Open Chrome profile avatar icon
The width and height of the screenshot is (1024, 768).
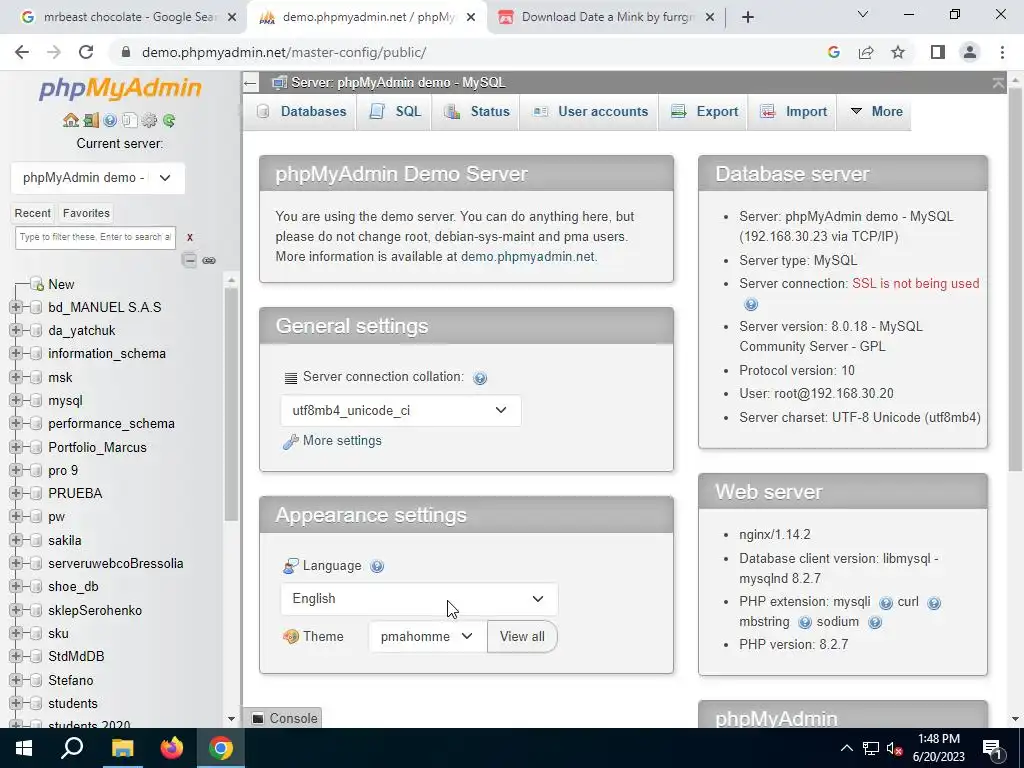(x=970, y=52)
